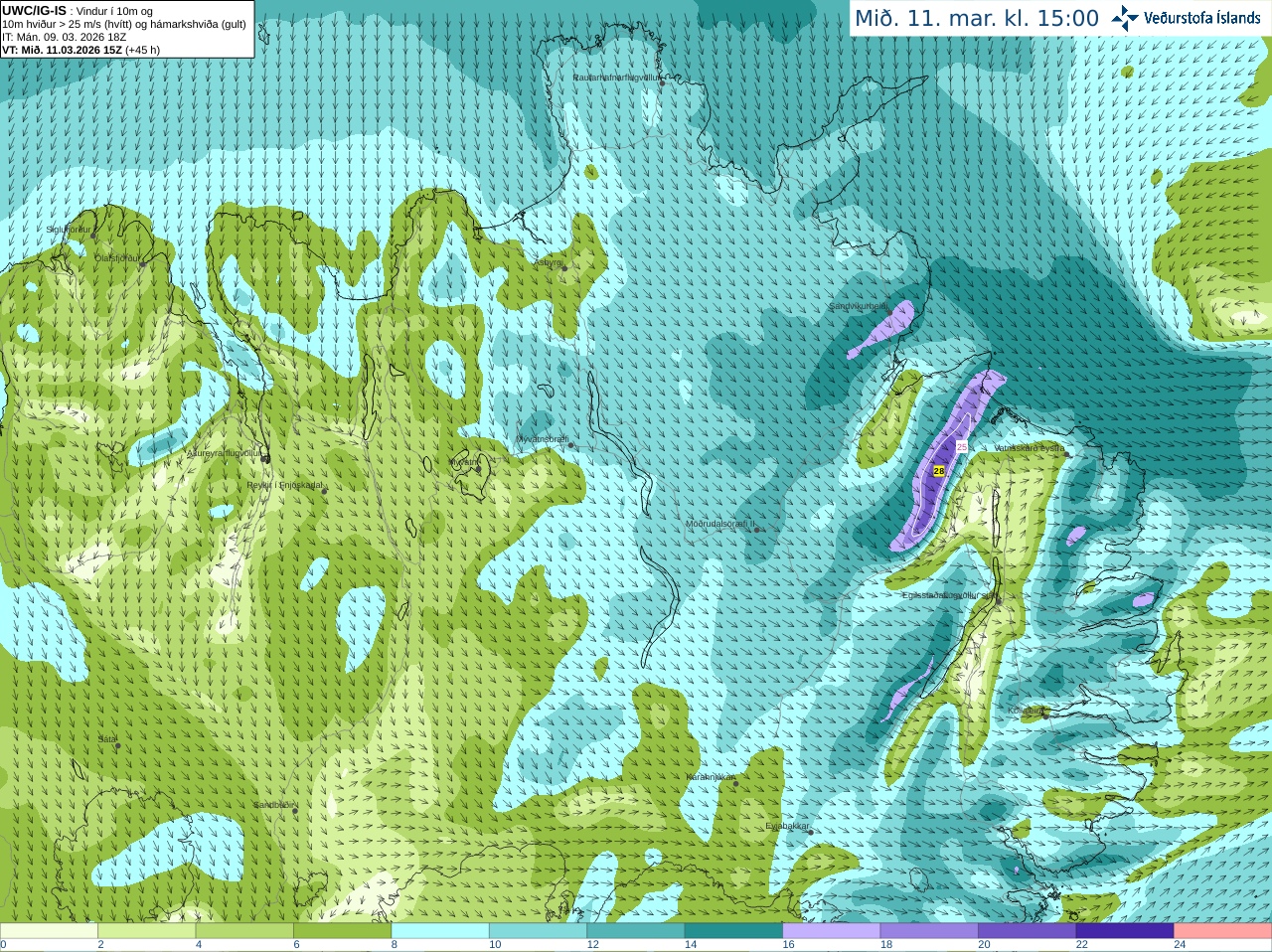The width and height of the screenshot is (1272, 952).
Task: Click the Kárahnjúkar station marker
Action: tap(736, 783)
